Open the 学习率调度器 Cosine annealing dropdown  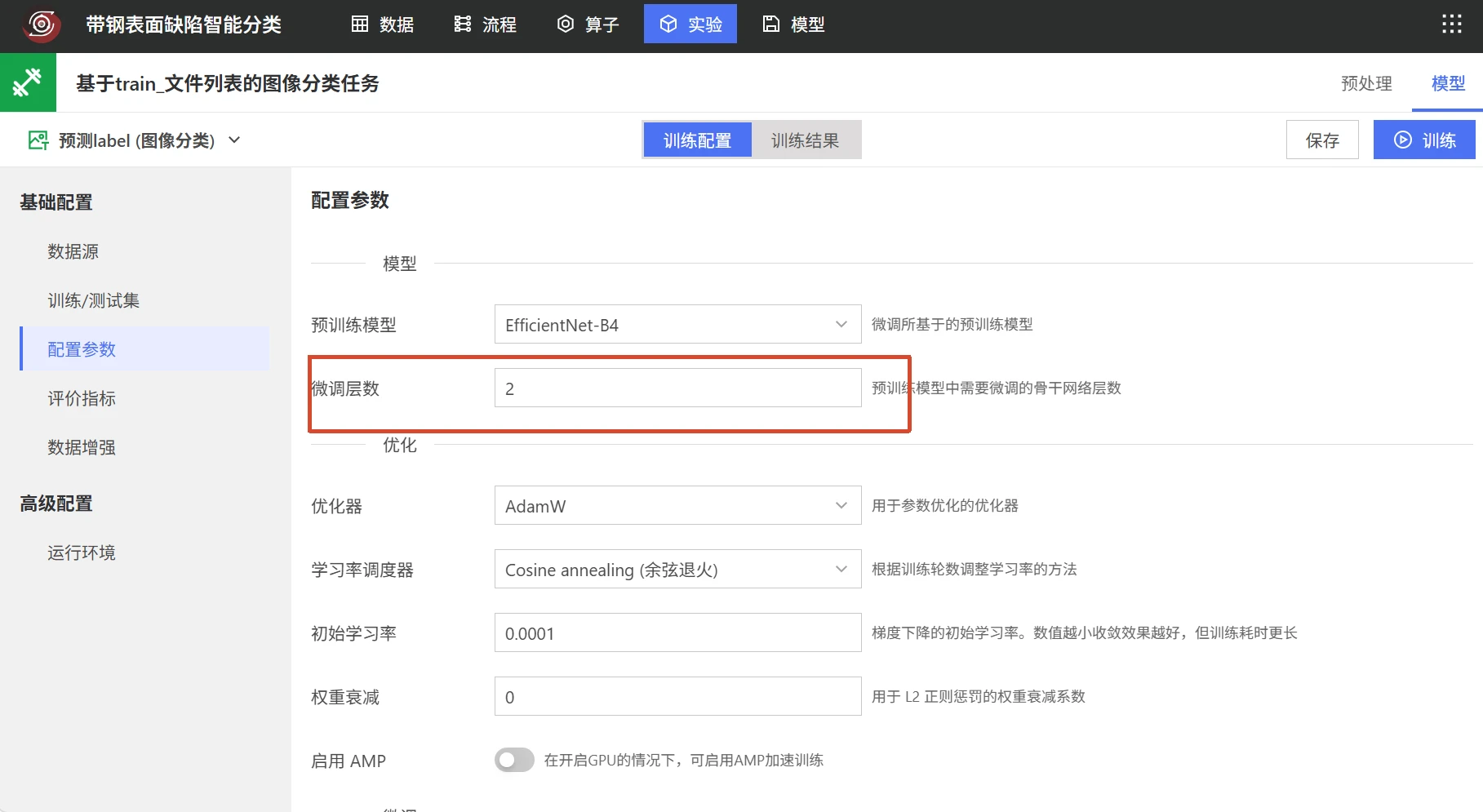677,569
